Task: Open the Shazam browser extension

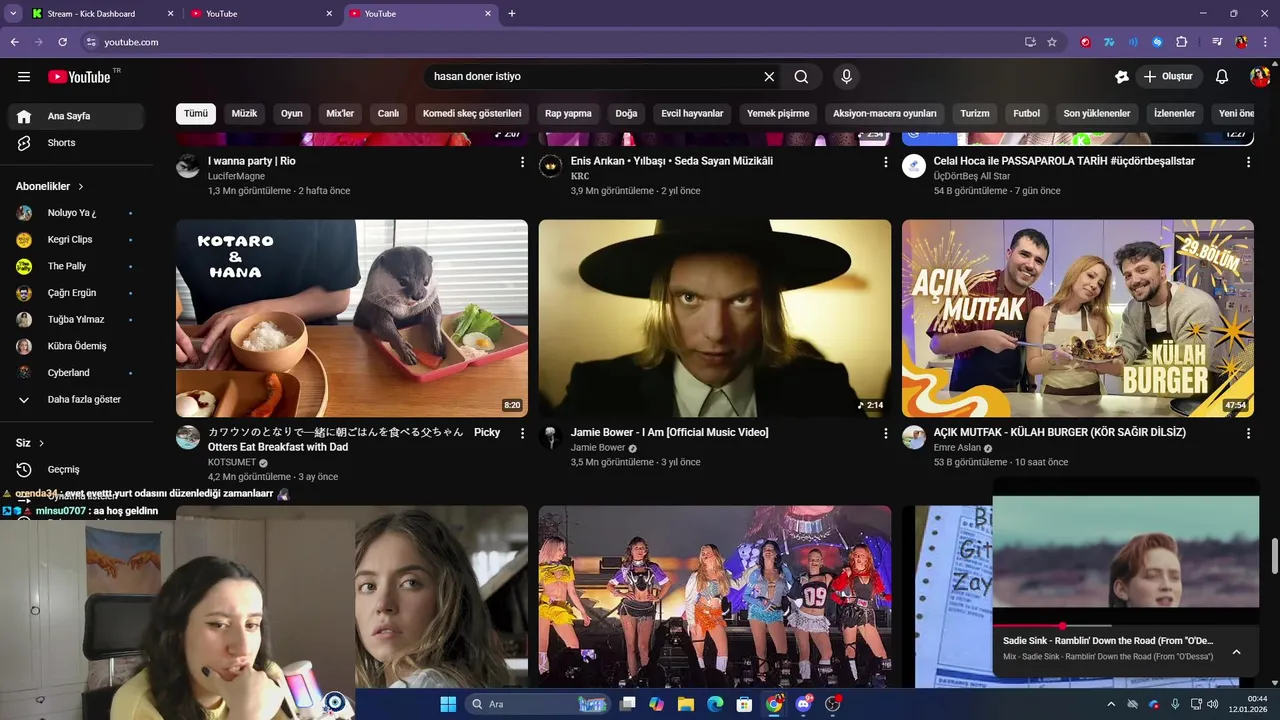Action: [1157, 42]
